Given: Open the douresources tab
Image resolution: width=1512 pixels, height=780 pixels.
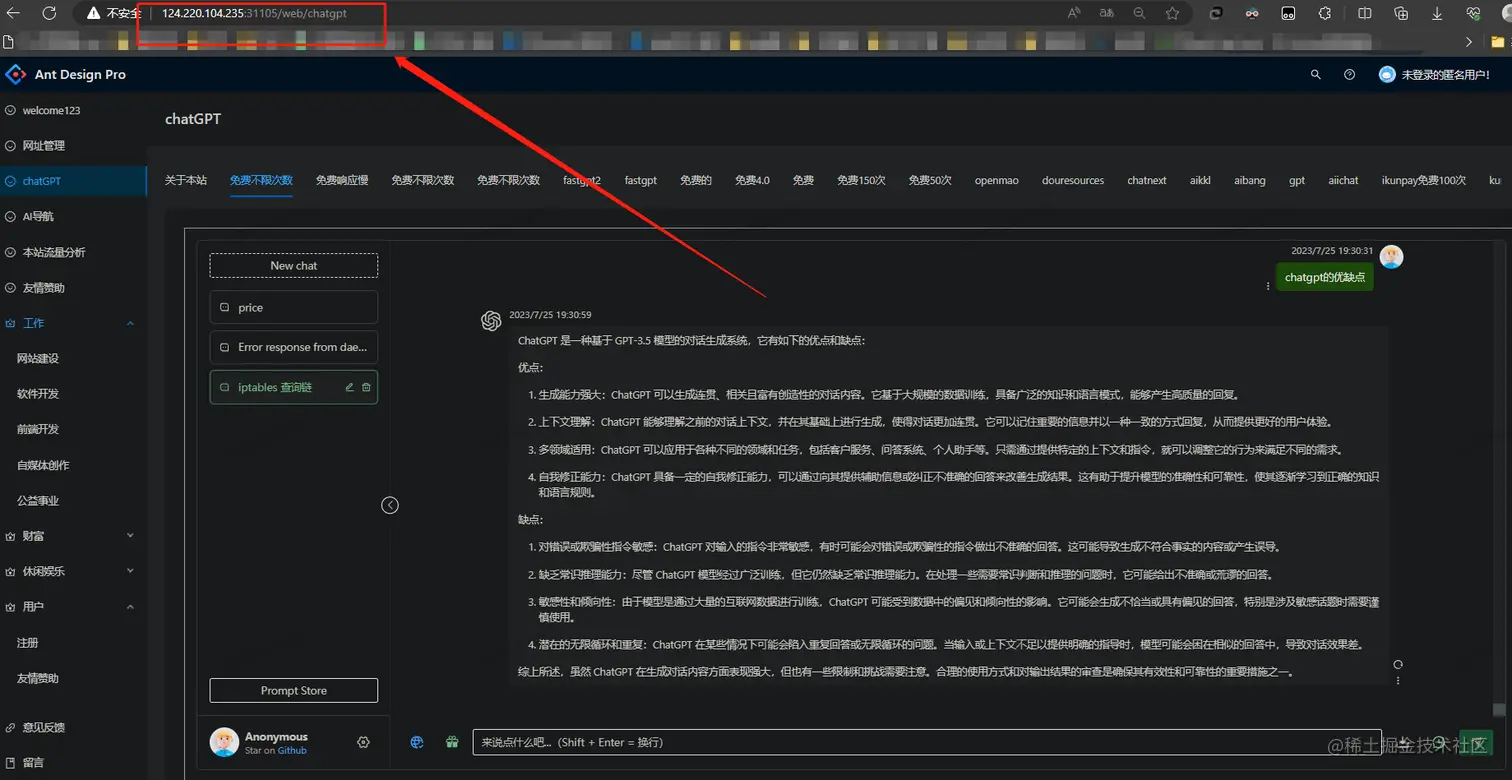Looking at the screenshot, I should (1073, 180).
